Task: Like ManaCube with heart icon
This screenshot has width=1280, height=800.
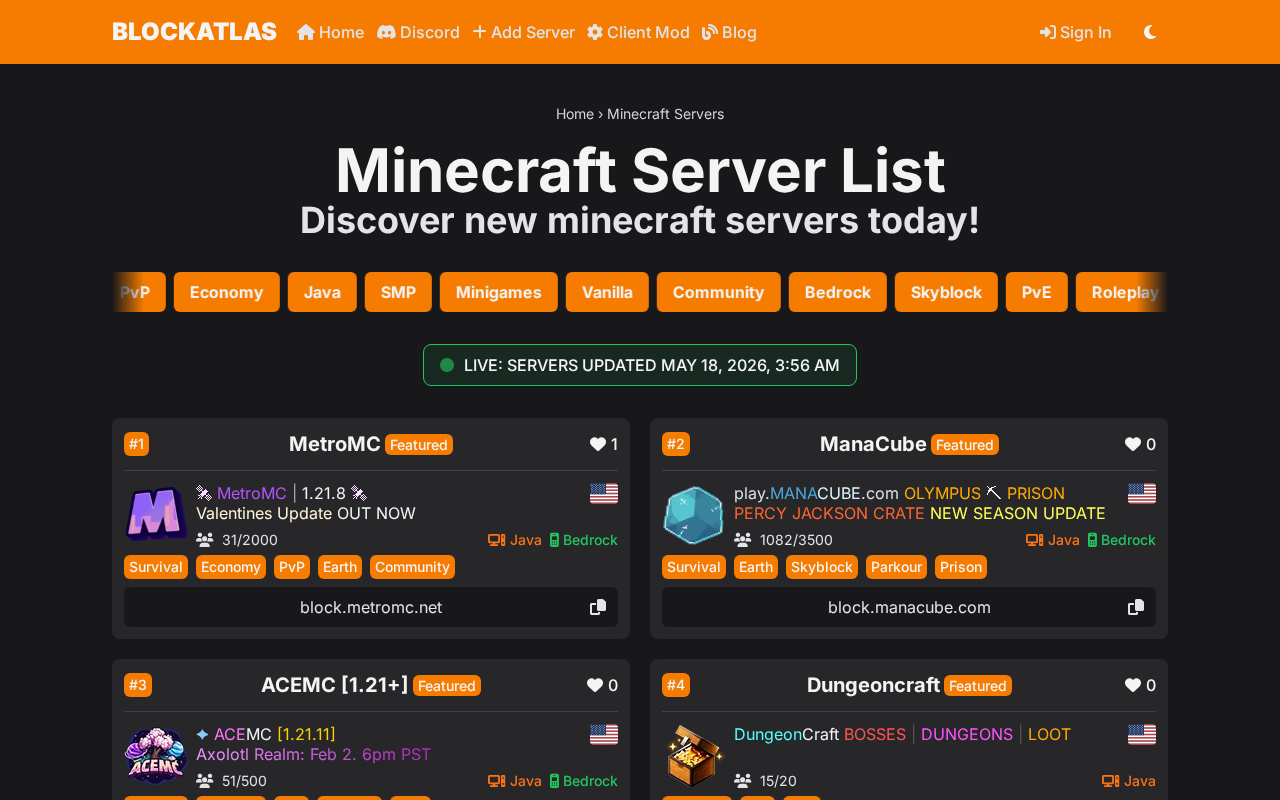Action: [1133, 444]
